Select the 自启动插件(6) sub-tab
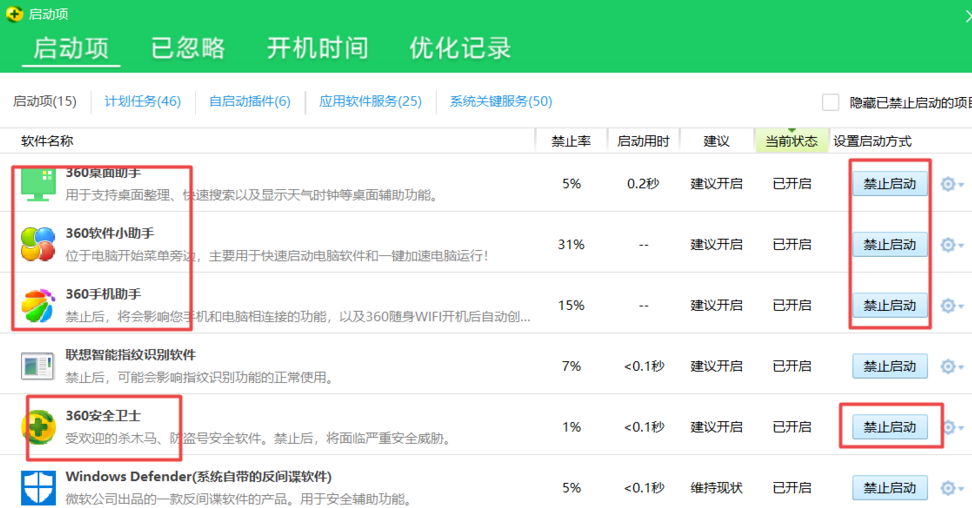 tap(250, 101)
